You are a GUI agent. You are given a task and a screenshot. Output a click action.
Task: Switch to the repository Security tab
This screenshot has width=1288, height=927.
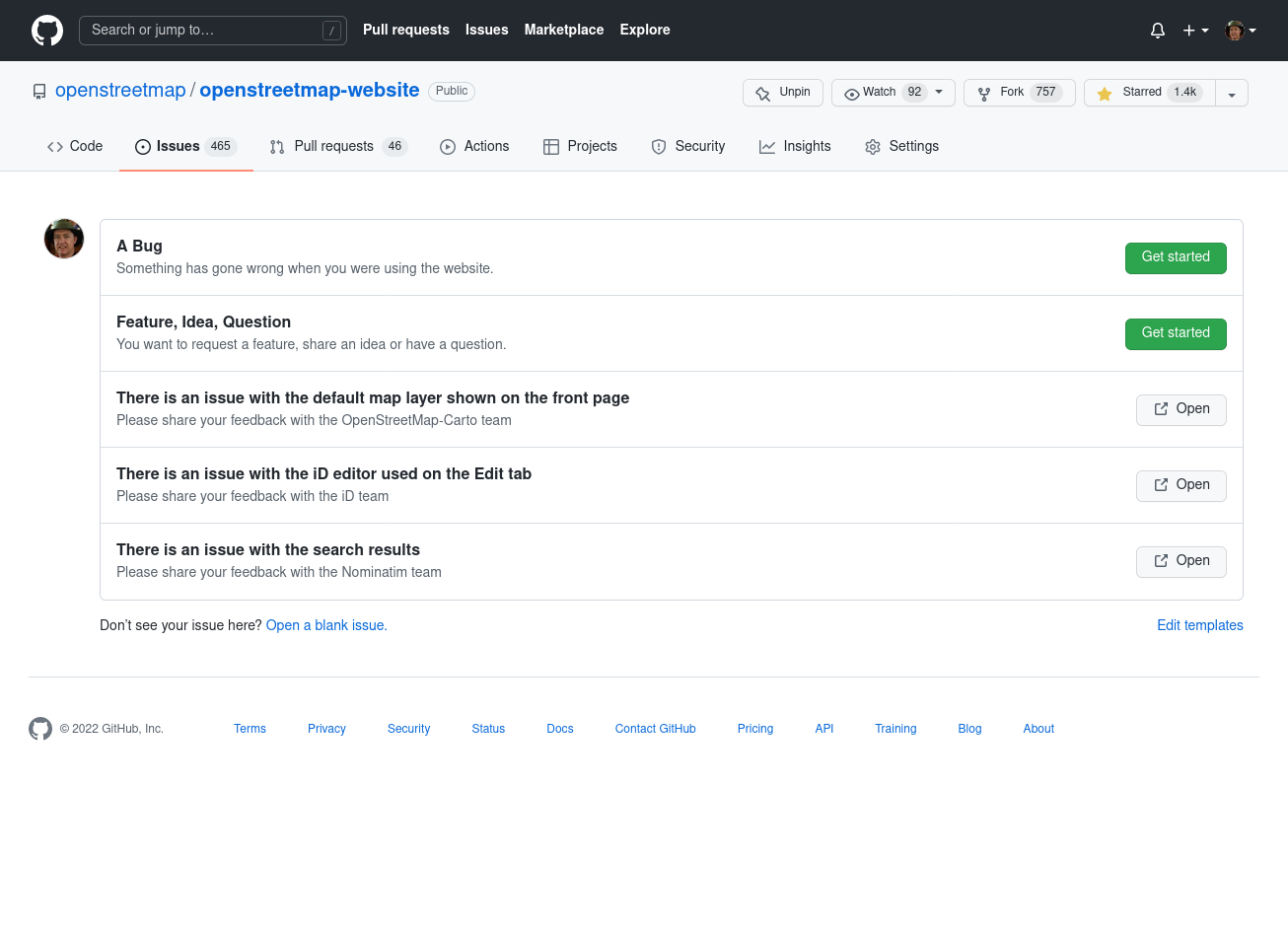[688, 146]
